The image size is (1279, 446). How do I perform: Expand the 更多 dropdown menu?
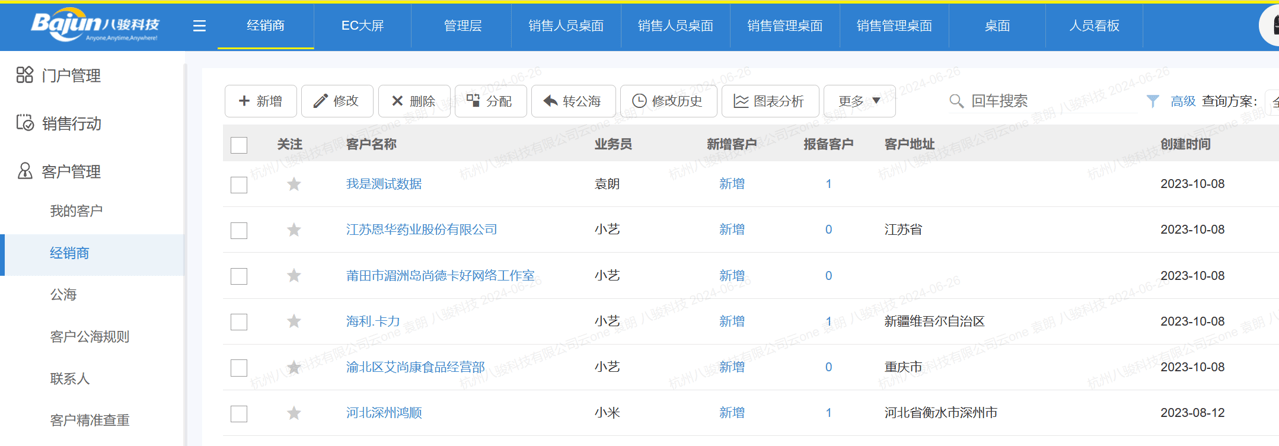coord(859,101)
